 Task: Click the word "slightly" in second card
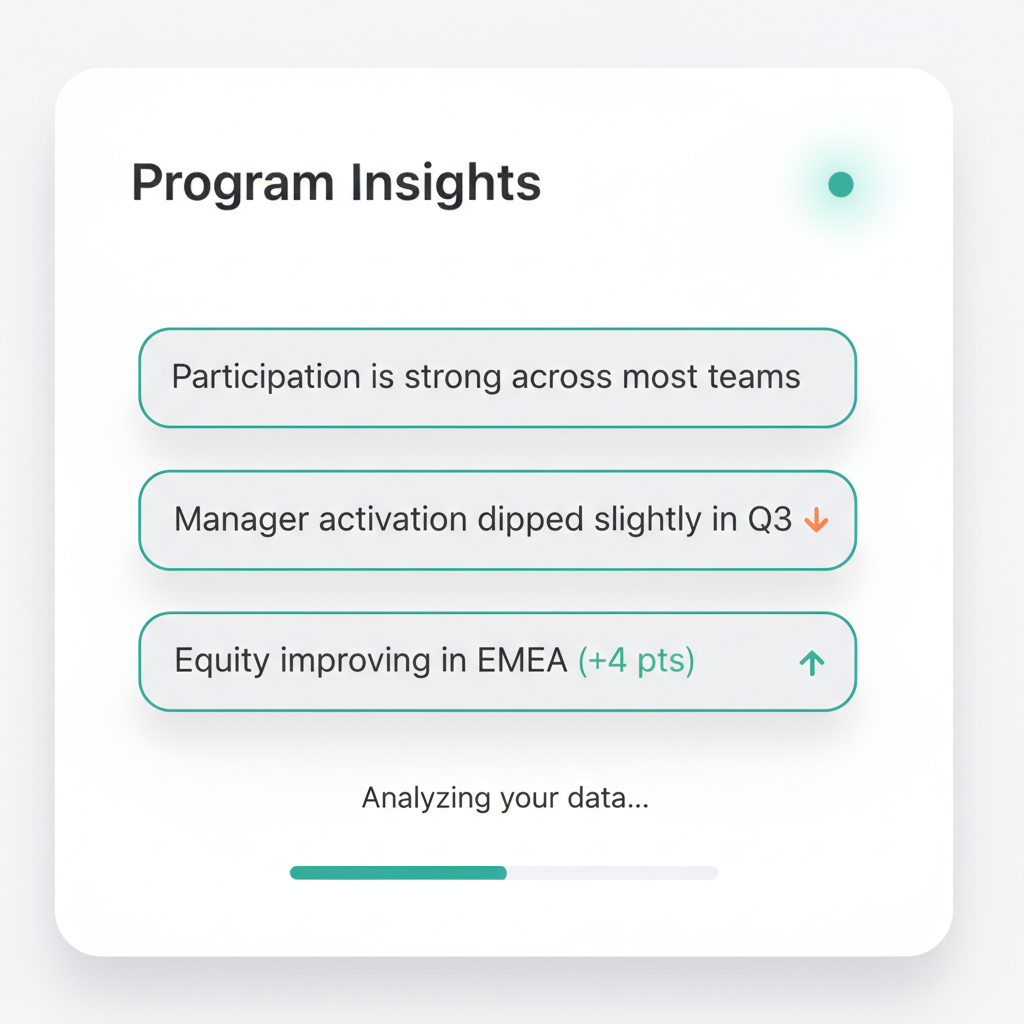650,520
